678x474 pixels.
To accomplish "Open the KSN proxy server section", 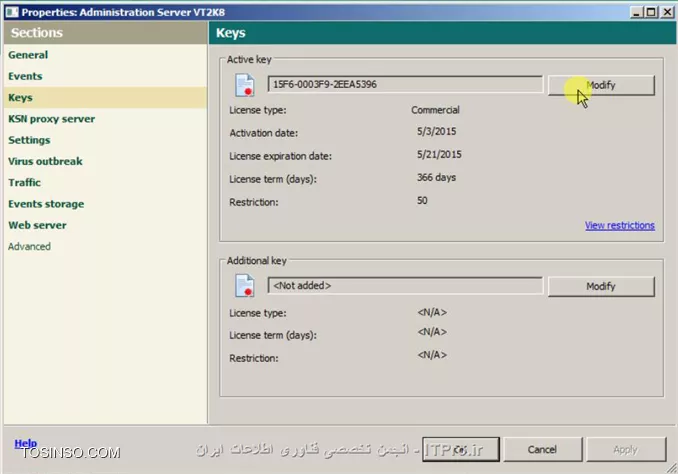I will [51, 119].
